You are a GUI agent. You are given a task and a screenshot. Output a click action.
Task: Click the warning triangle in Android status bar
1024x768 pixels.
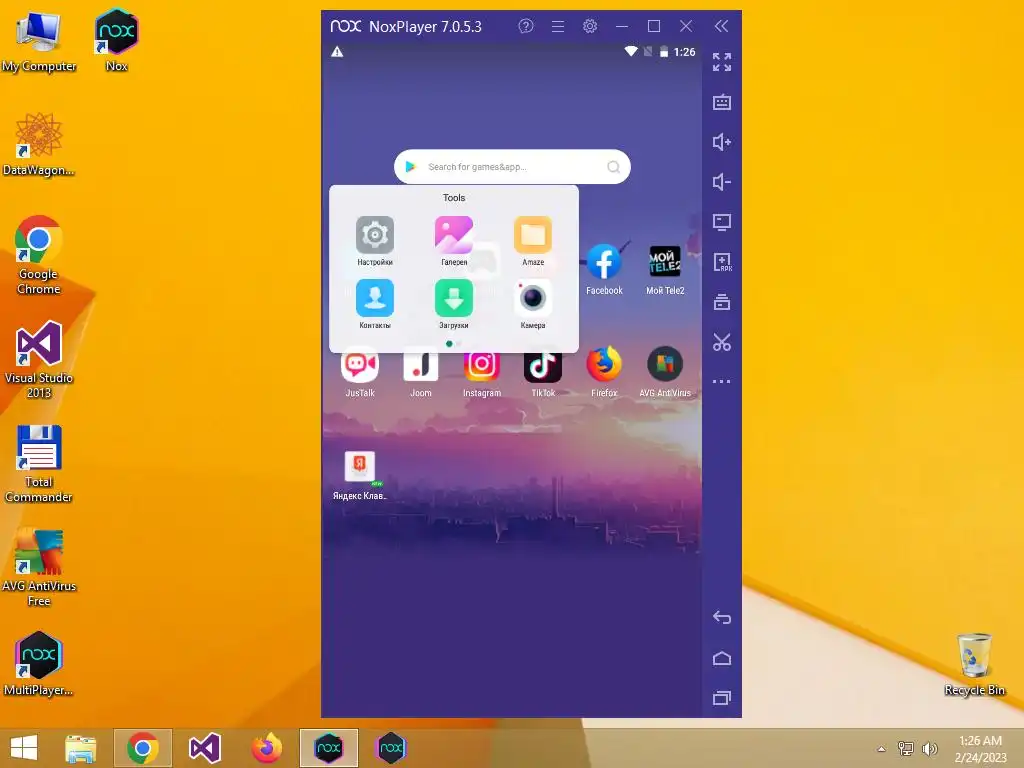point(337,52)
